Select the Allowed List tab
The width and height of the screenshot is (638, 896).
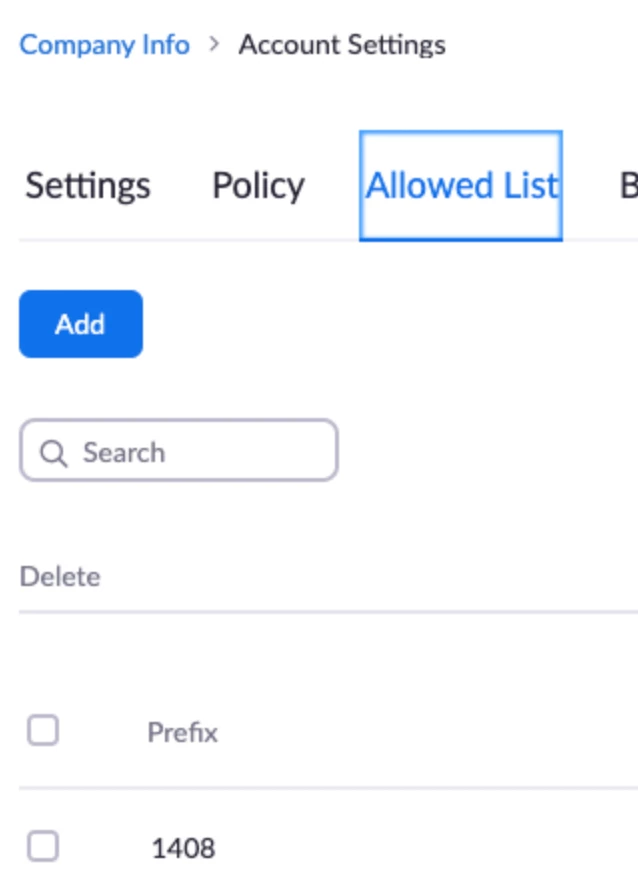461,186
